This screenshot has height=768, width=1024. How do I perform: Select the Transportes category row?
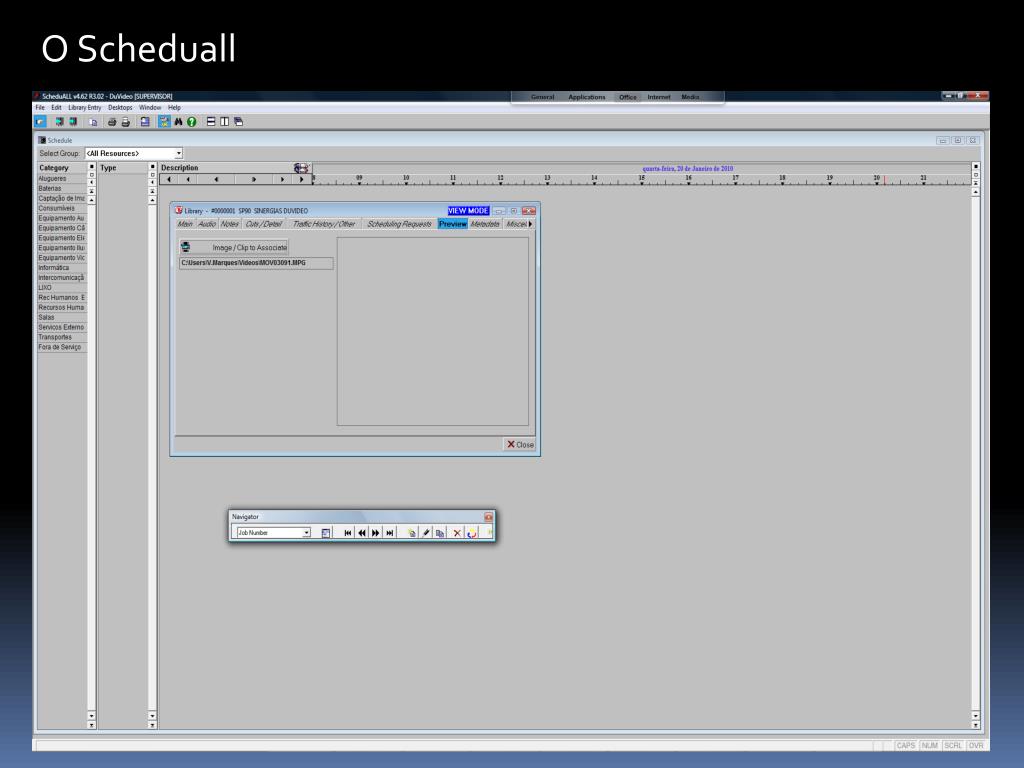[62, 338]
